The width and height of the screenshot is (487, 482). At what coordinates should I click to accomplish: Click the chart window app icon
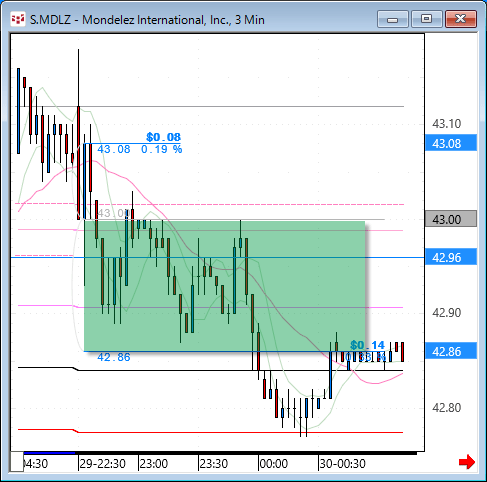(x=18, y=19)
